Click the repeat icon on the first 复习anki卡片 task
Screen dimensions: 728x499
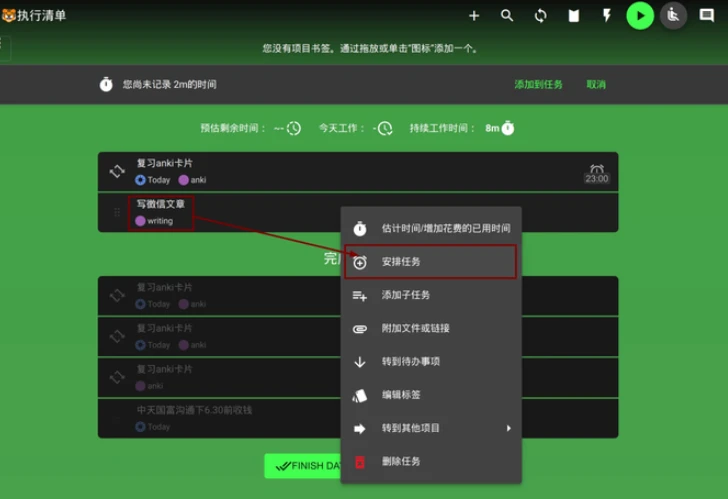pyautogui.click(x=117, y=171)
